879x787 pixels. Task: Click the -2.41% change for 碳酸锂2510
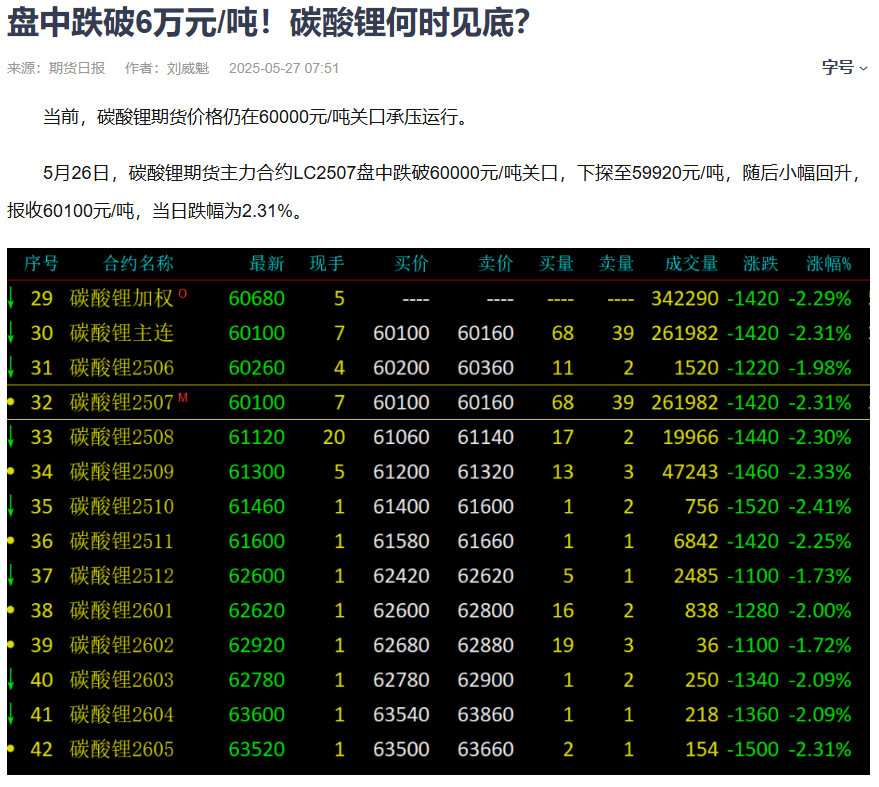[x=820, y=507]
